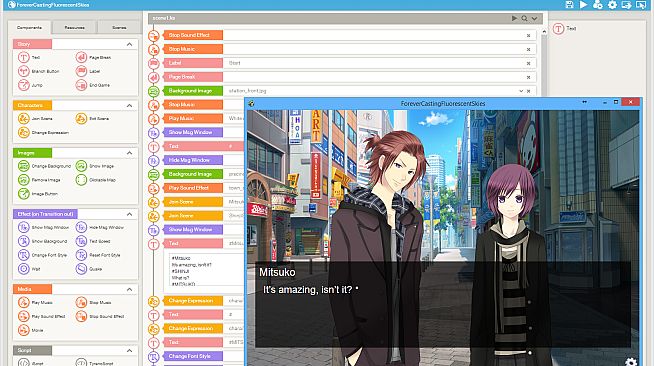This screenshot has width=654, height=366.
Task: Select the Page Break component
Action: pyautogui.click(x=93, y=58)
